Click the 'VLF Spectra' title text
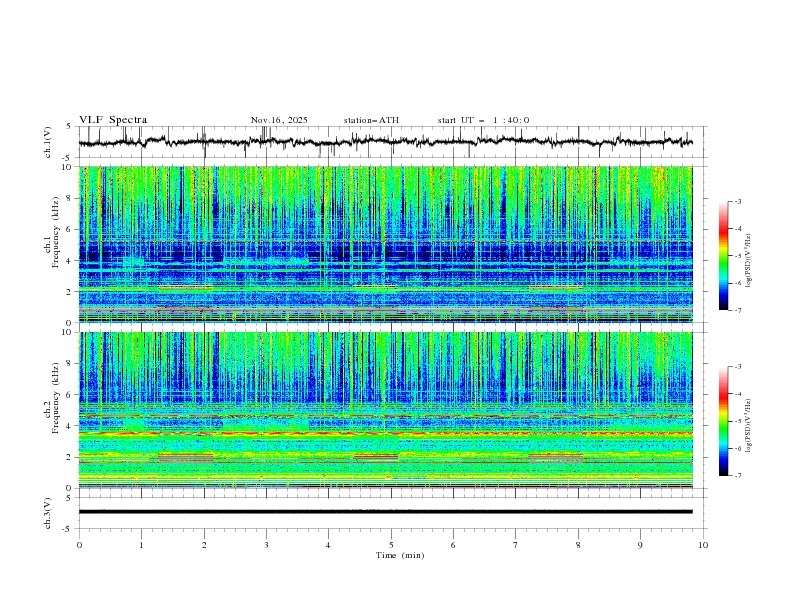Image resolution: width=792 pixels, height=612 pixels. (x=113, y=120)
